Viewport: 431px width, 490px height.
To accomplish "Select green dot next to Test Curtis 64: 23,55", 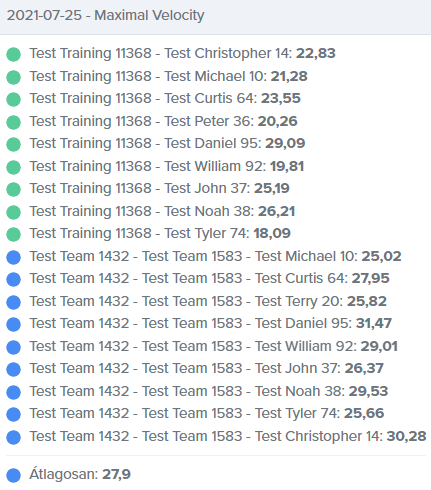I will pos(13,99).
